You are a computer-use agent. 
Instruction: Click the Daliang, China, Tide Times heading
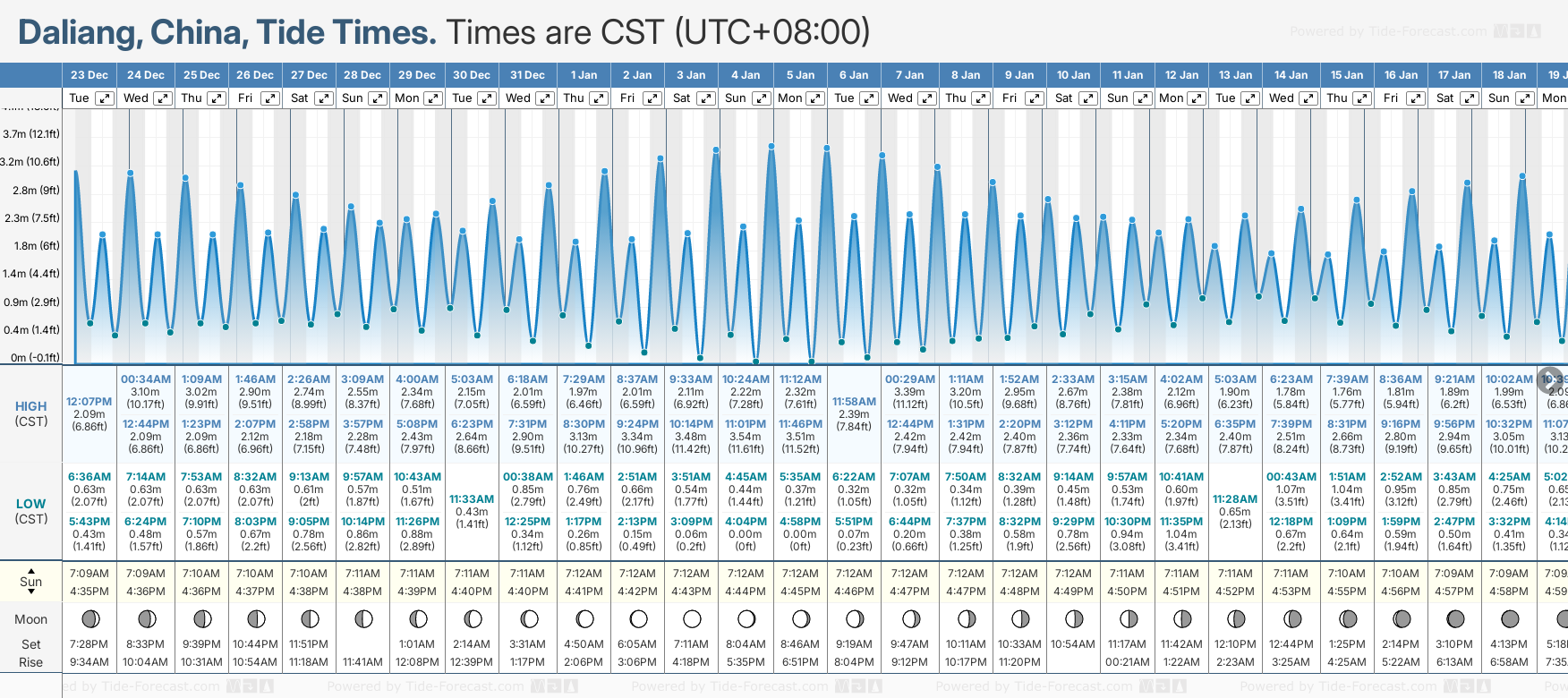pyautogui.click(x=227, y=33)
